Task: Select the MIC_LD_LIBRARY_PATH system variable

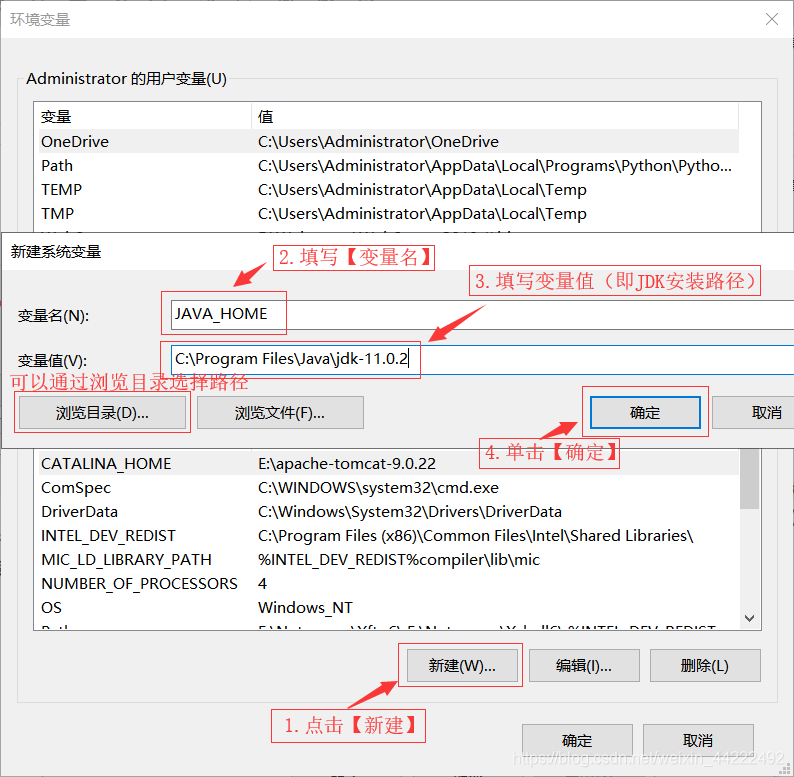Action: [389, 559]
